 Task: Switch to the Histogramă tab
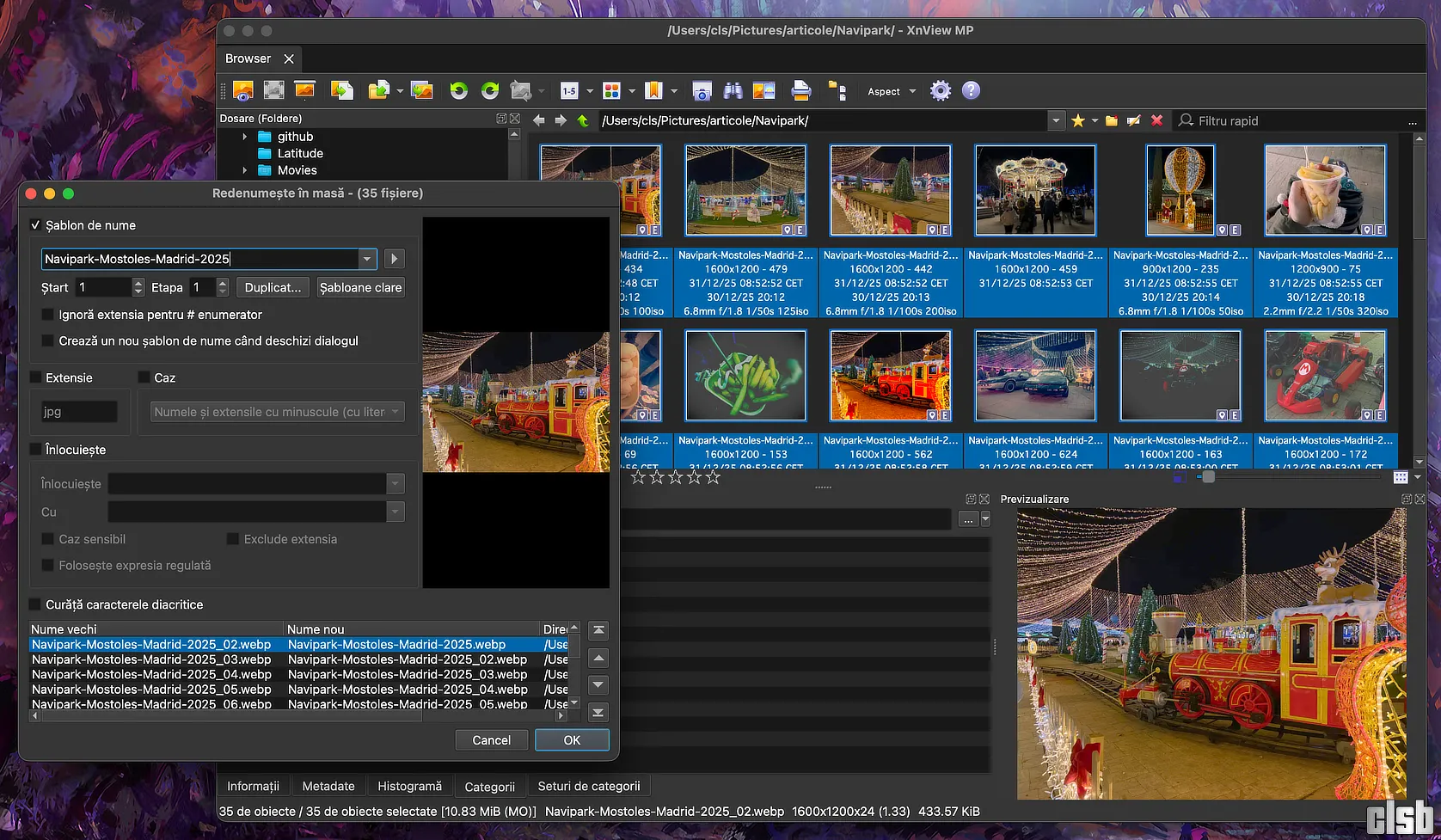click(x=409, y=786)
